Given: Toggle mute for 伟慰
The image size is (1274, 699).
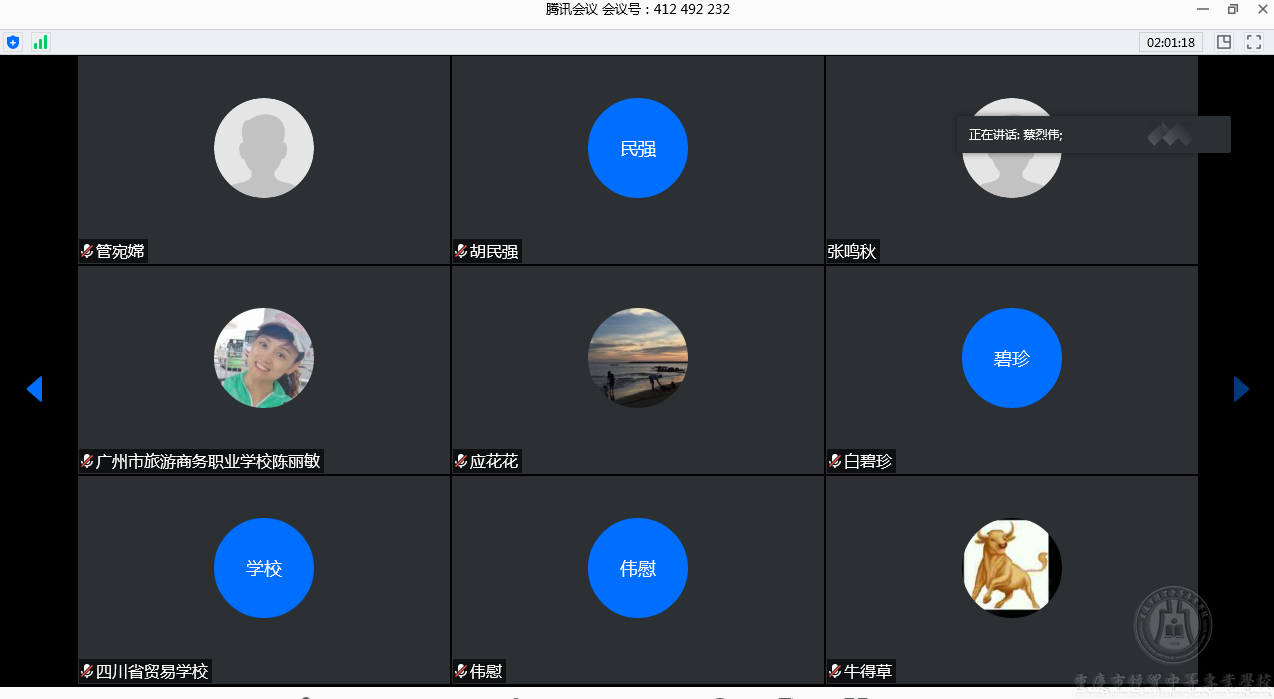Looking at the screenshot, I should click(x=460, y=671).
